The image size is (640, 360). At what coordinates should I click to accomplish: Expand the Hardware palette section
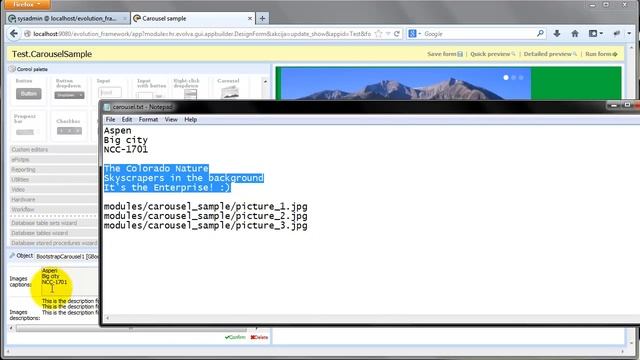pos(53,199)
